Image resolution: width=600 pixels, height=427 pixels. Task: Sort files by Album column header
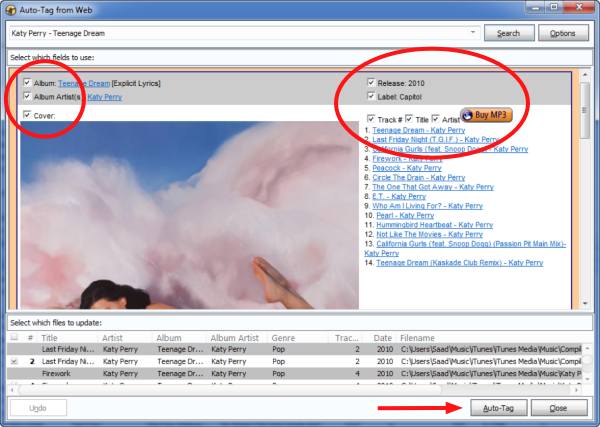coord(169,338)
